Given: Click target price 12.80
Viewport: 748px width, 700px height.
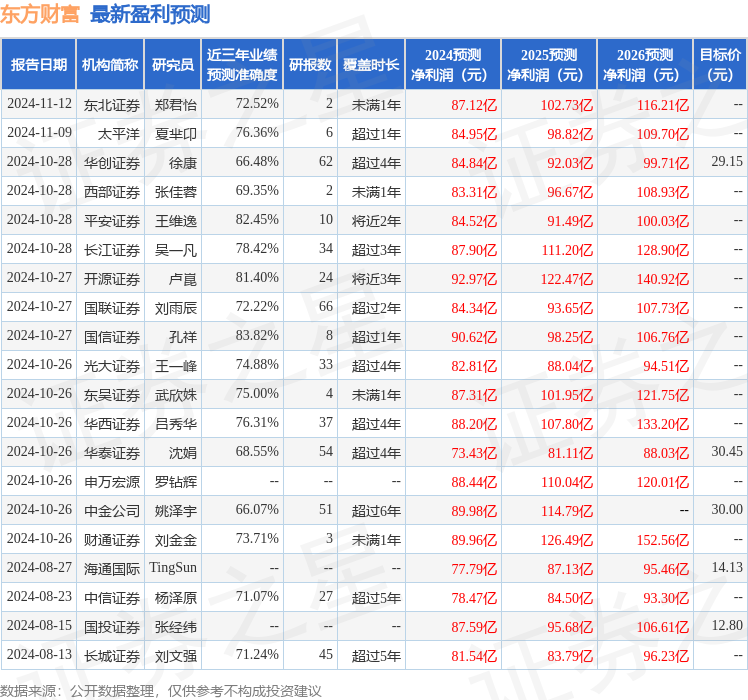Looking at the screenshot, I should tap(727, 626).
